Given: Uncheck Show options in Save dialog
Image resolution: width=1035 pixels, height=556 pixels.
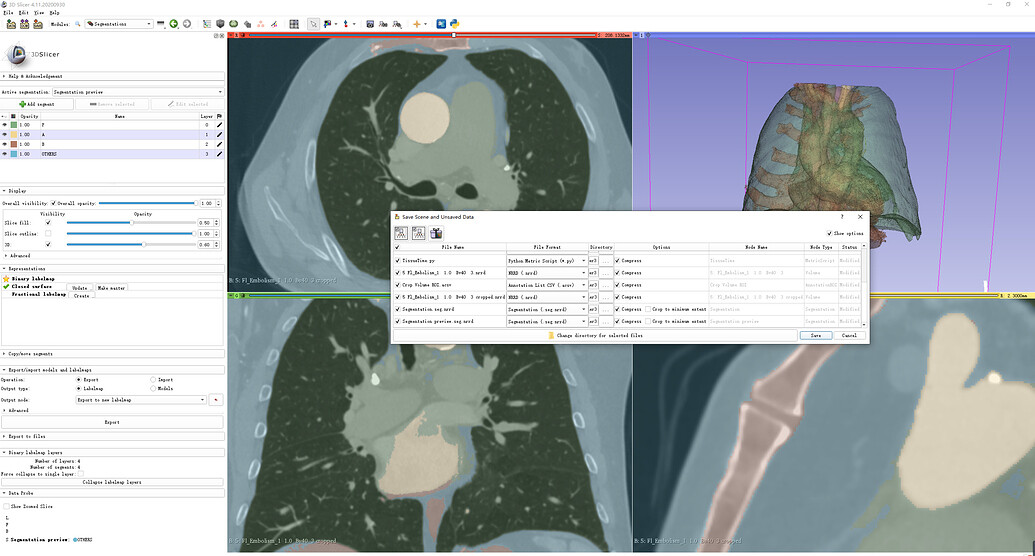Looking at the screenshot, I should (829, 233).
